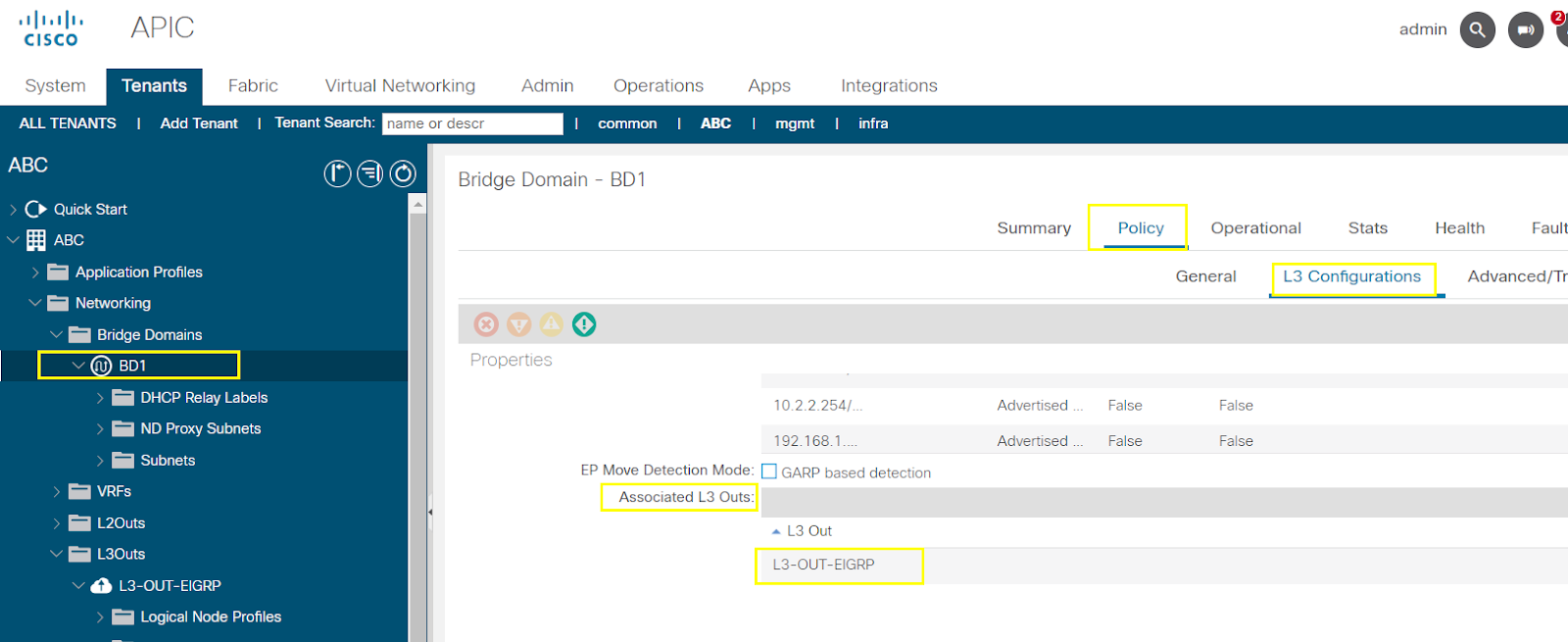Click the red critical faults icon
Screen dimensions: 1568x642
pos(486,324)
